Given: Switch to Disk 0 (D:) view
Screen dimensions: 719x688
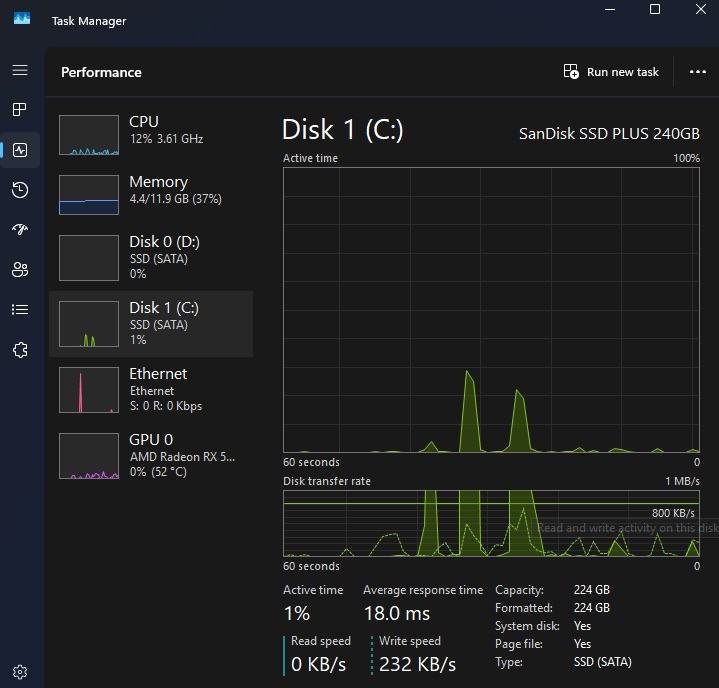Looking at the screenshot, I should click(151, 257).
